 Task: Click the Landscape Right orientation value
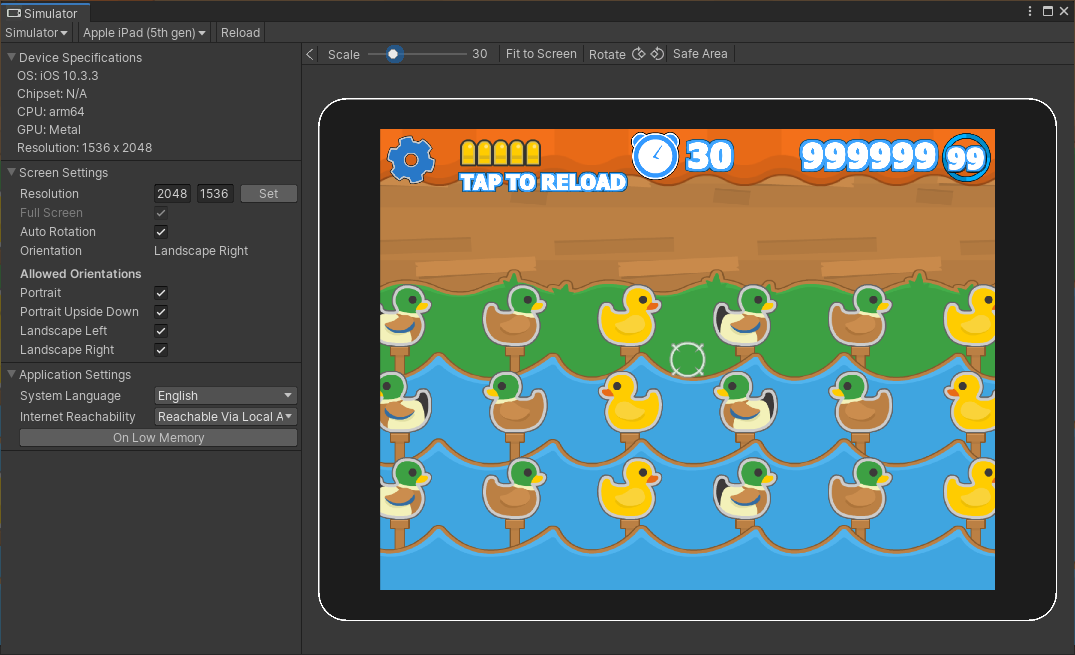tap(201, 251)
